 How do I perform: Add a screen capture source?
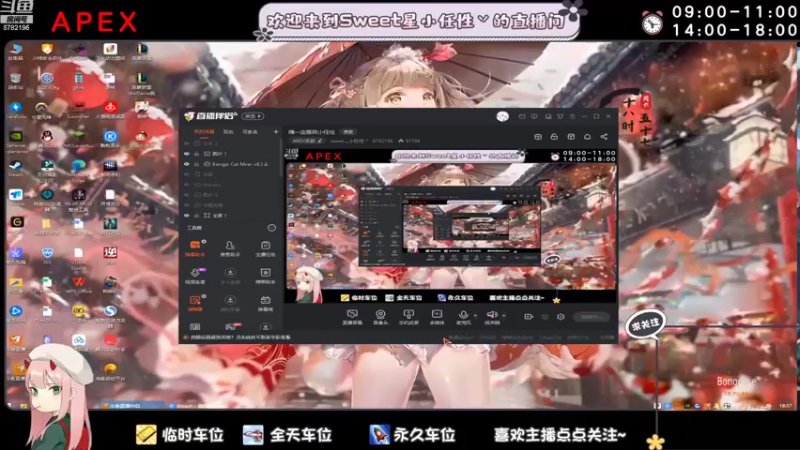coord(352,317)
